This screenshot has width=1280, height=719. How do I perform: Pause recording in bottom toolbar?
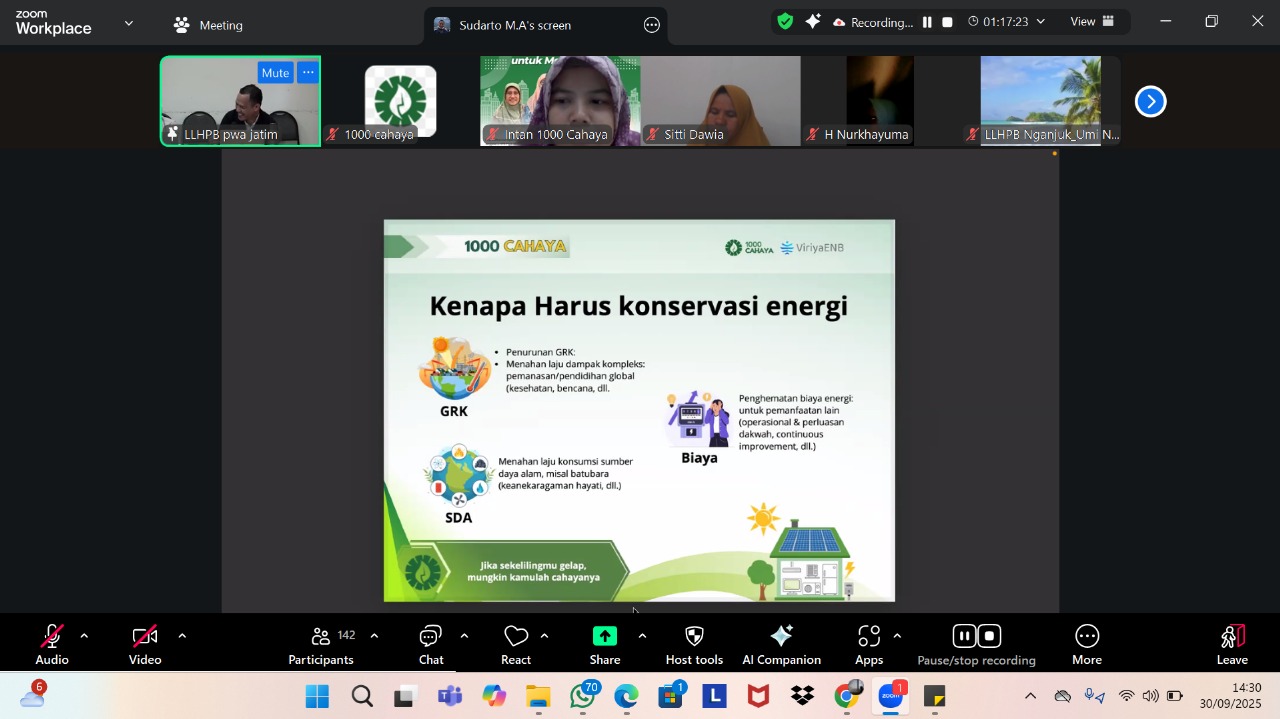coord(964,636)
